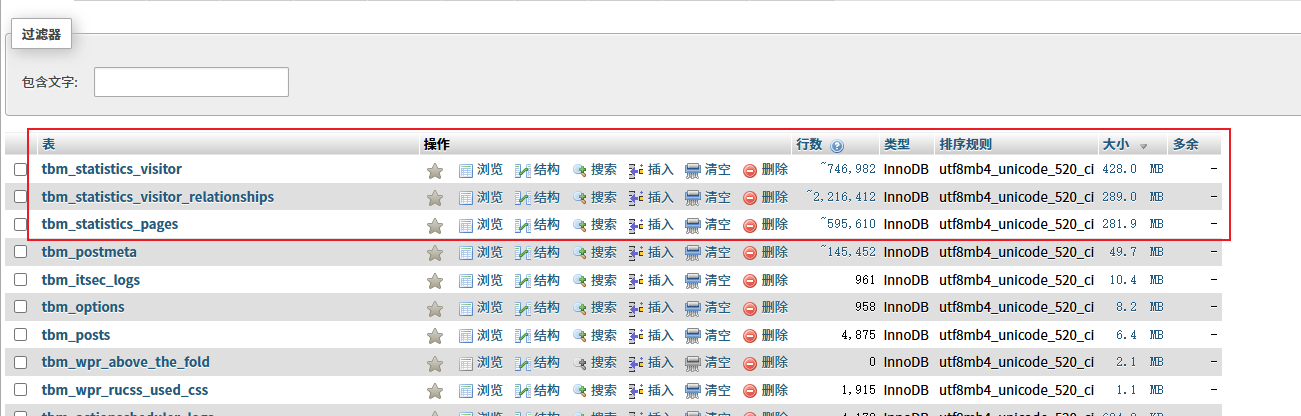
Task: Insert (插入) into tbm_posts
Action: 651,335
